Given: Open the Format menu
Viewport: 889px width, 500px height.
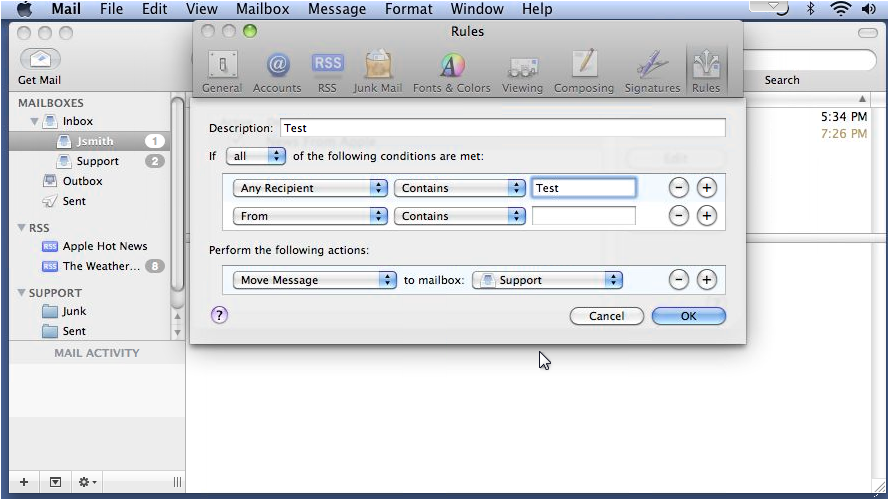Looking at the screenshot, I should [408, 9].
